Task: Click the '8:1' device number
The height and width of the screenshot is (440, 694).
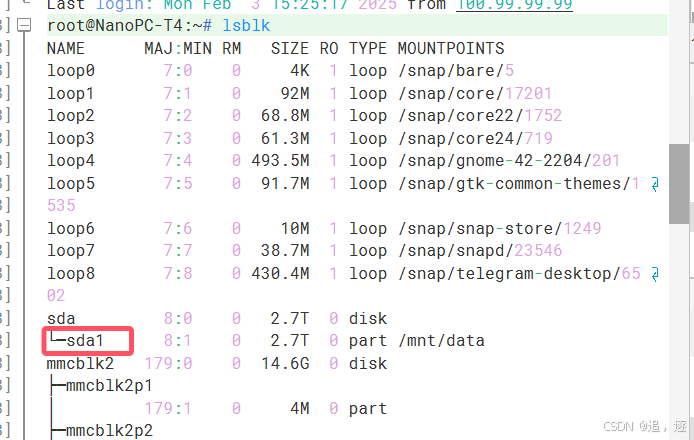Action: pyautogui.click(x=178, y=341)
